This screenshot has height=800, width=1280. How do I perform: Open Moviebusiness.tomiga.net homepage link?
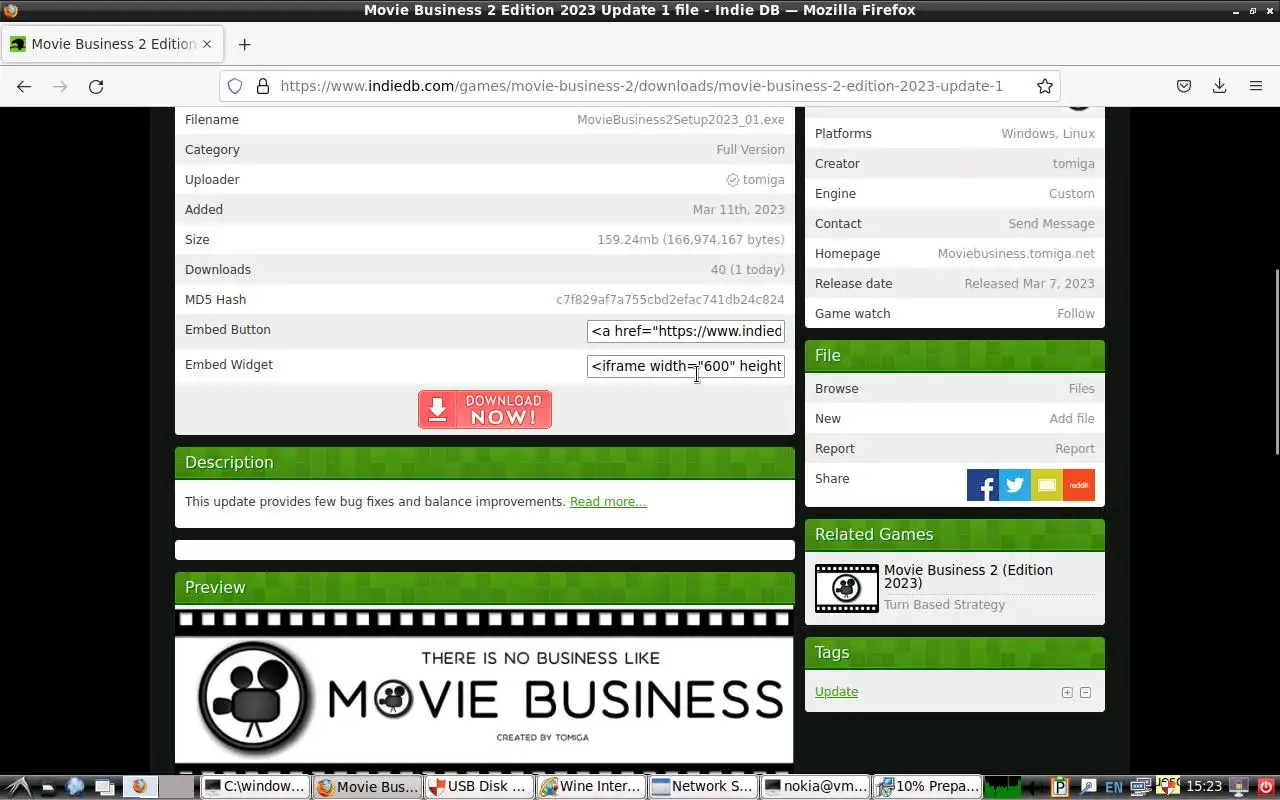coord(1016,254)
